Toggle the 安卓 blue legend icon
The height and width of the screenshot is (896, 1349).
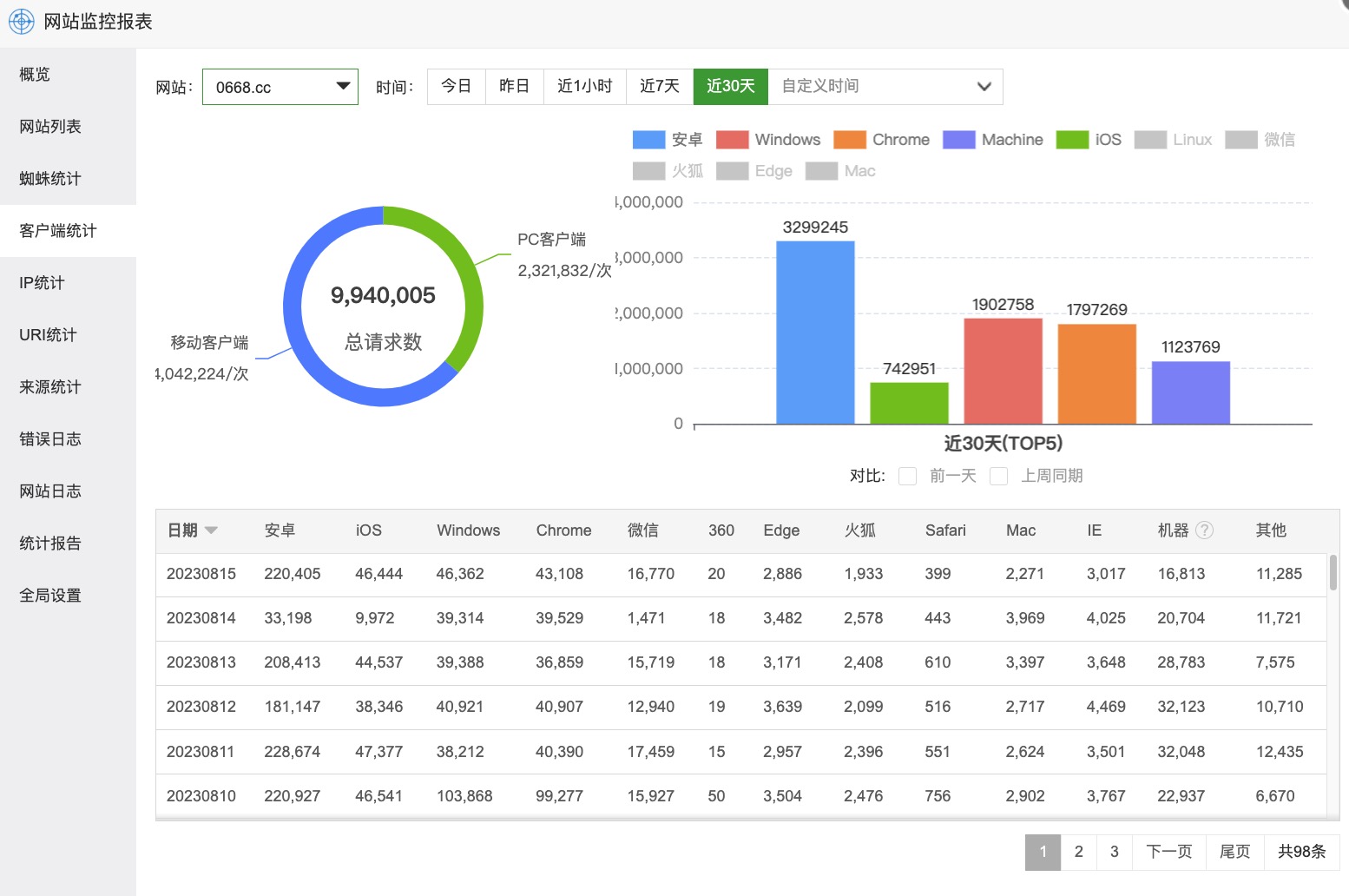click(x=648, y=140)
